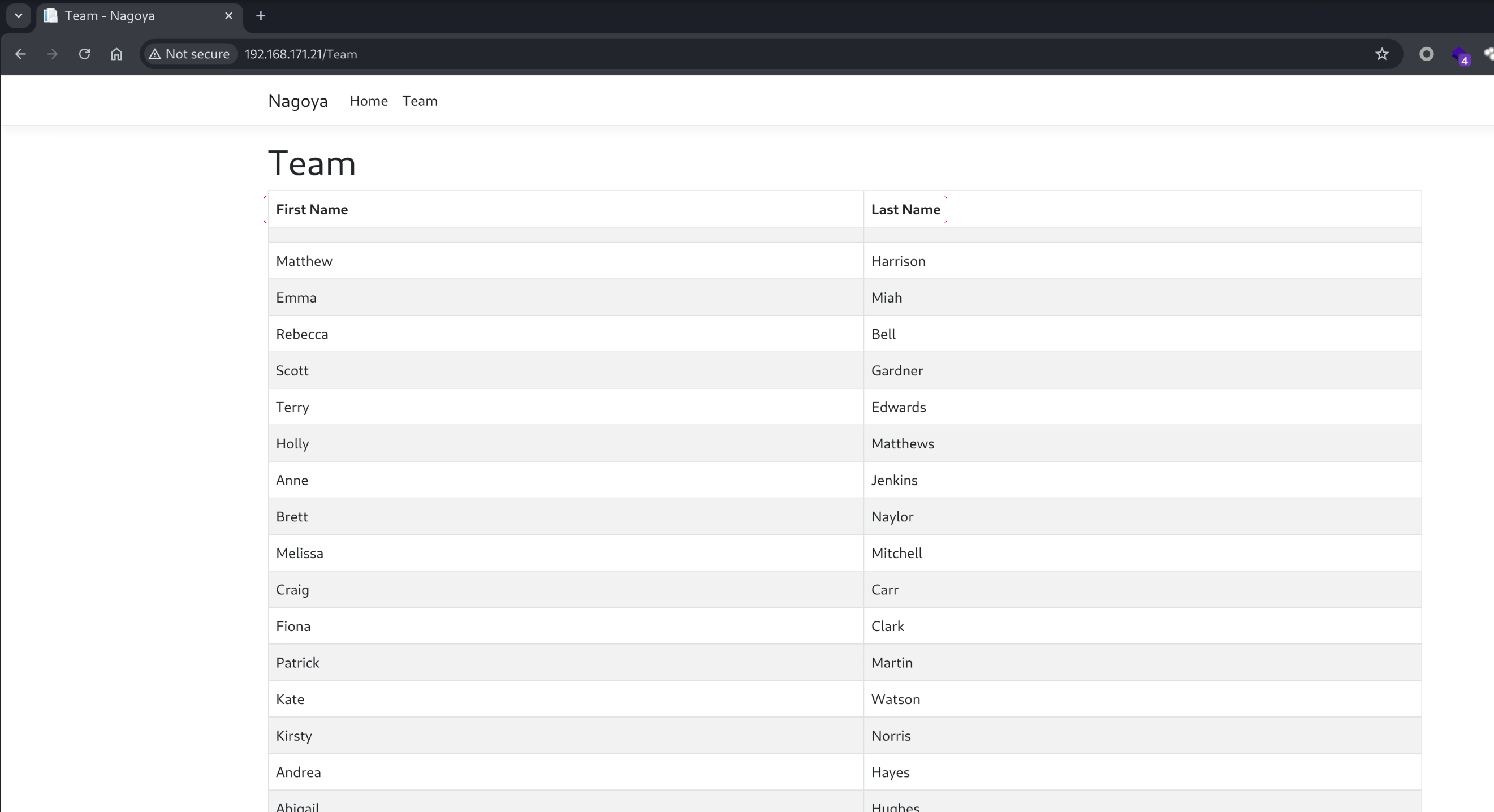The image size is (1494, 812).
Task: Click the Gardner last name cell
Action: coord(897,370)
